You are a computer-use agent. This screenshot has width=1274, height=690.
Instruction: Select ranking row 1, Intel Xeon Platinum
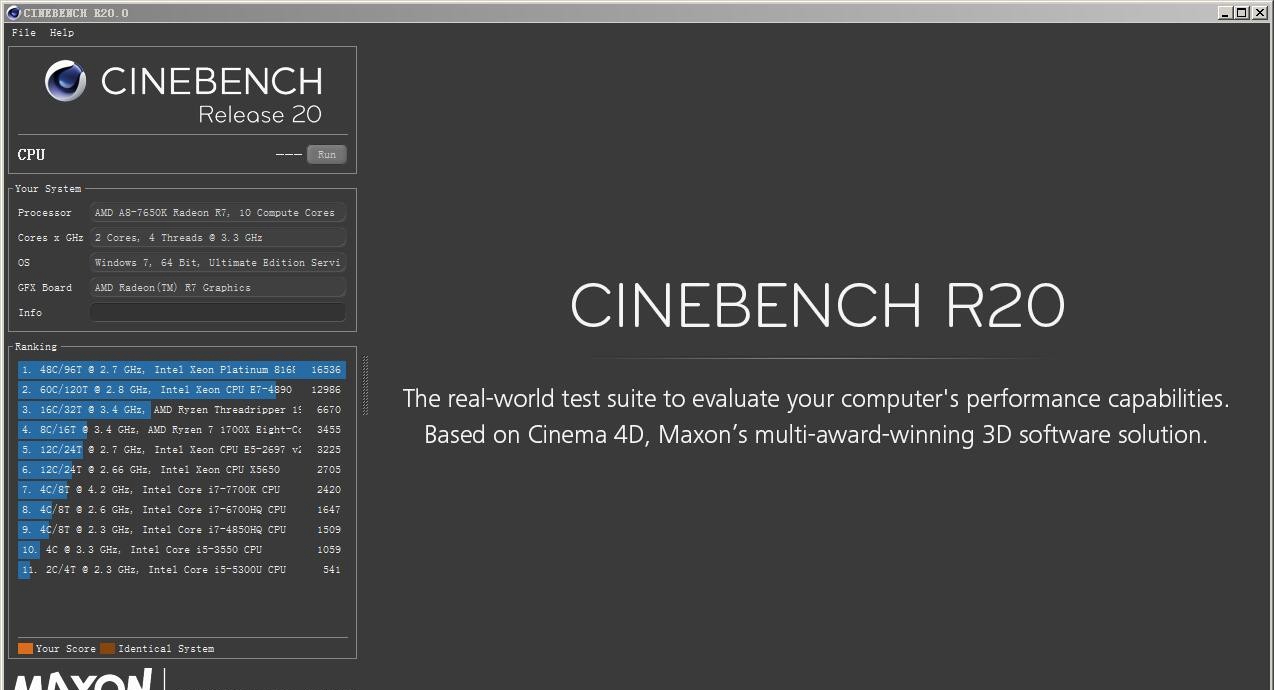182,370
